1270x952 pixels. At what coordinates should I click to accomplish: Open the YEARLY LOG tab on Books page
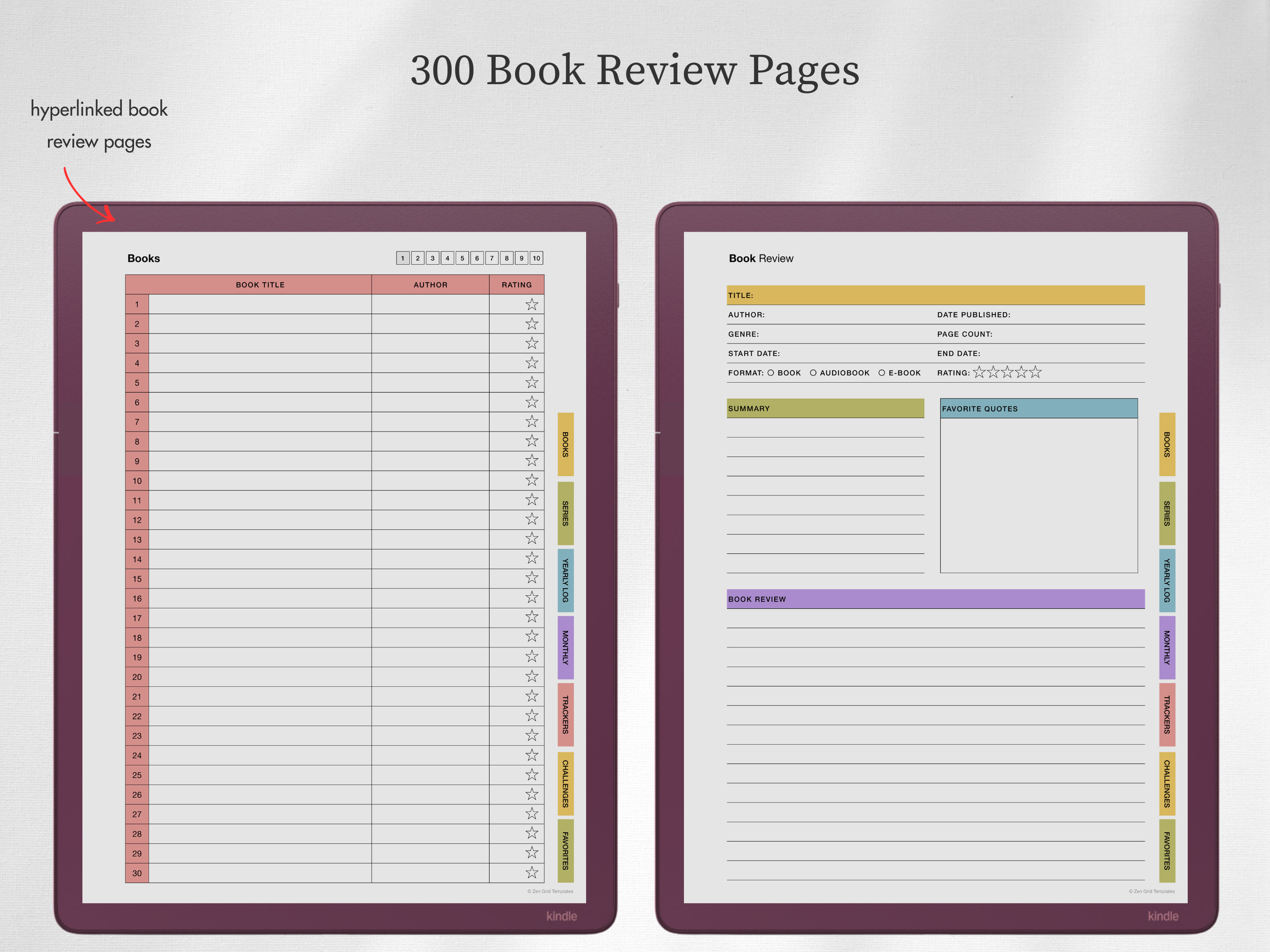pos(565,580)
